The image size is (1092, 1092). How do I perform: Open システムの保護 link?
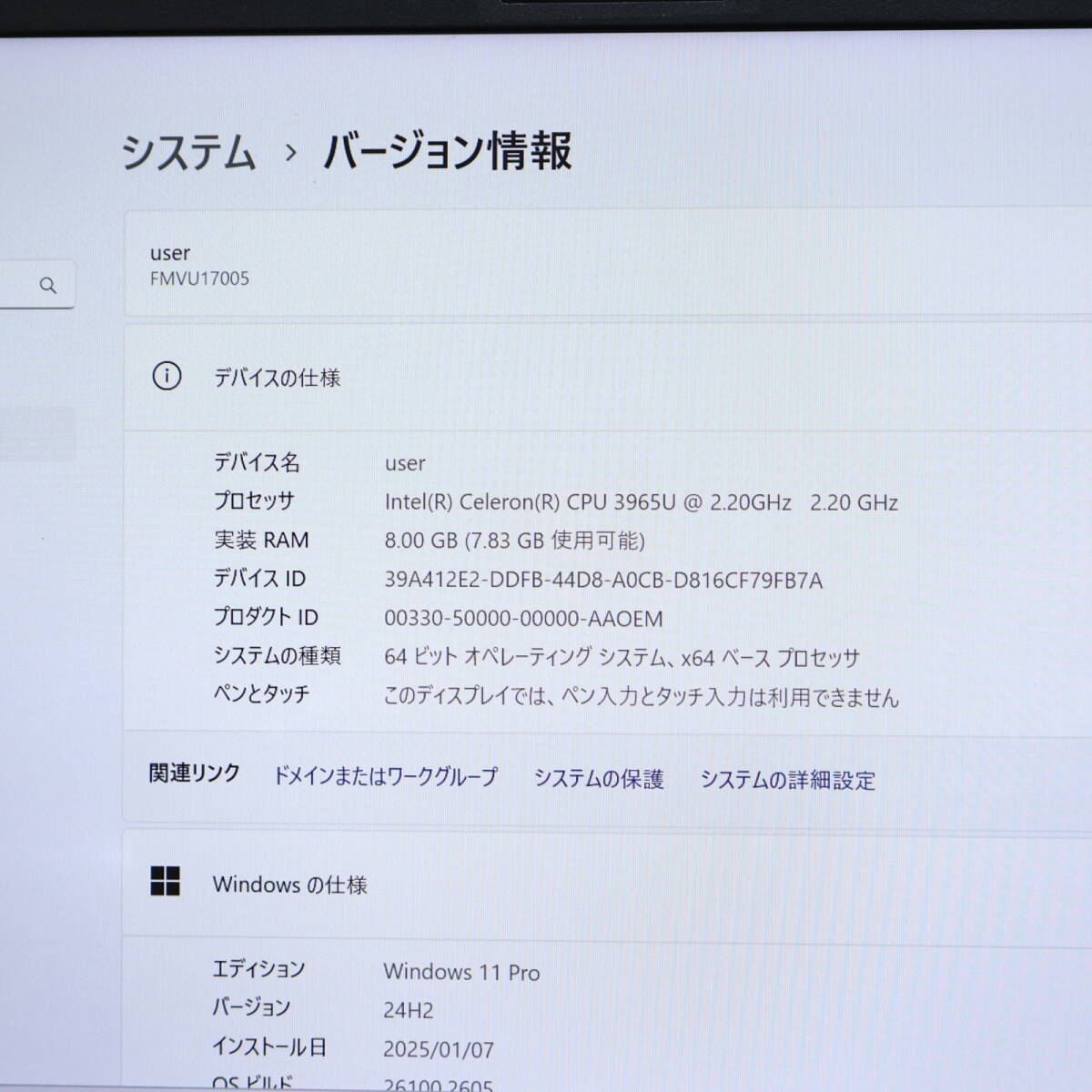click(x=599, y=778)
